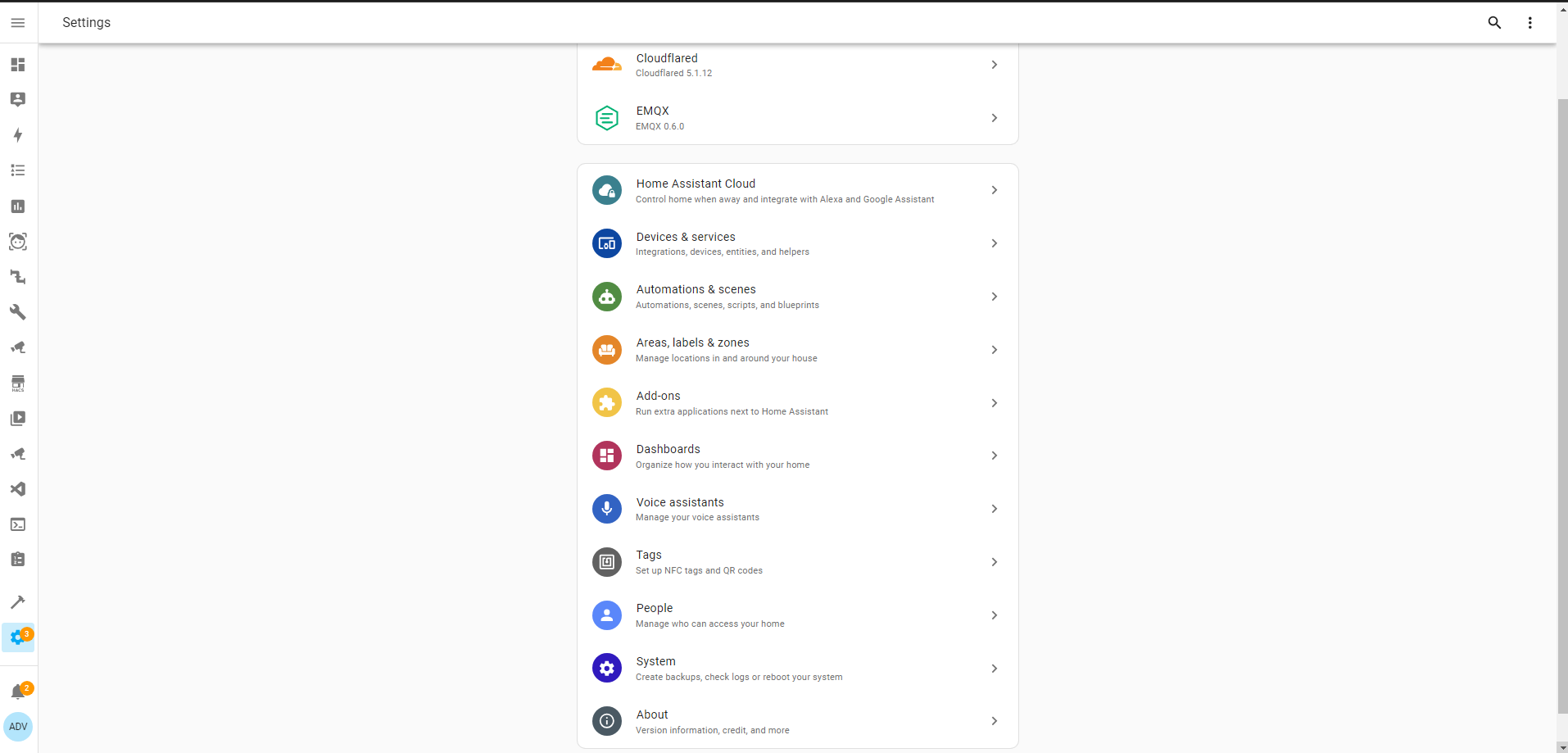Image resolution: width=1568 pixels, height=753 pixels.
Task: Open the three-dot overflow menu
Action: [1529, 23]
